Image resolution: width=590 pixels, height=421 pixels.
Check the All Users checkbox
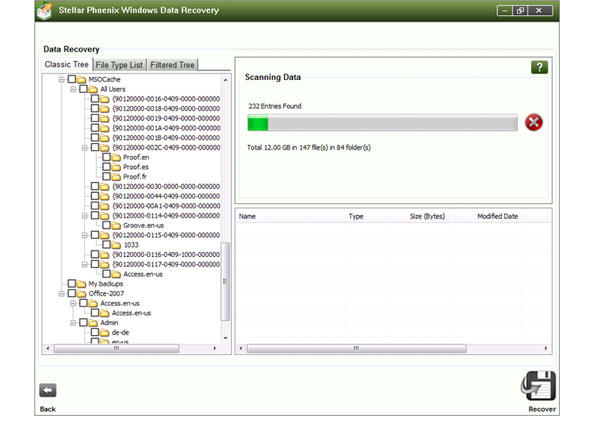click(x=83, y=89)
